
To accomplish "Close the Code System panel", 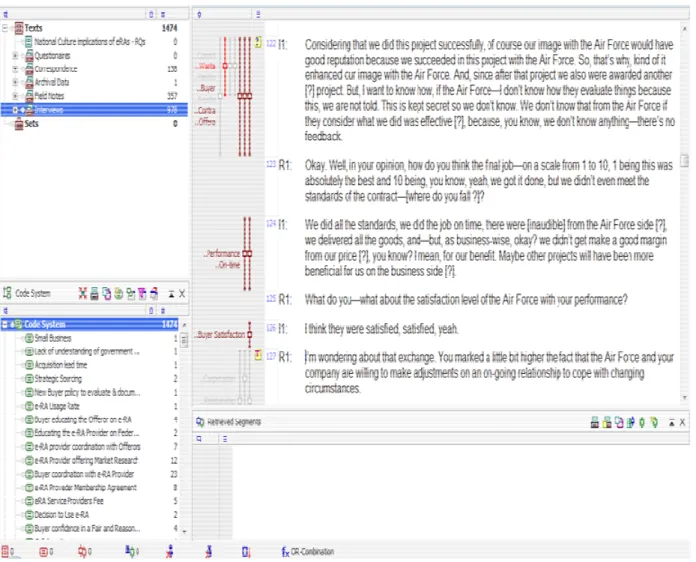I will [182, 294].
